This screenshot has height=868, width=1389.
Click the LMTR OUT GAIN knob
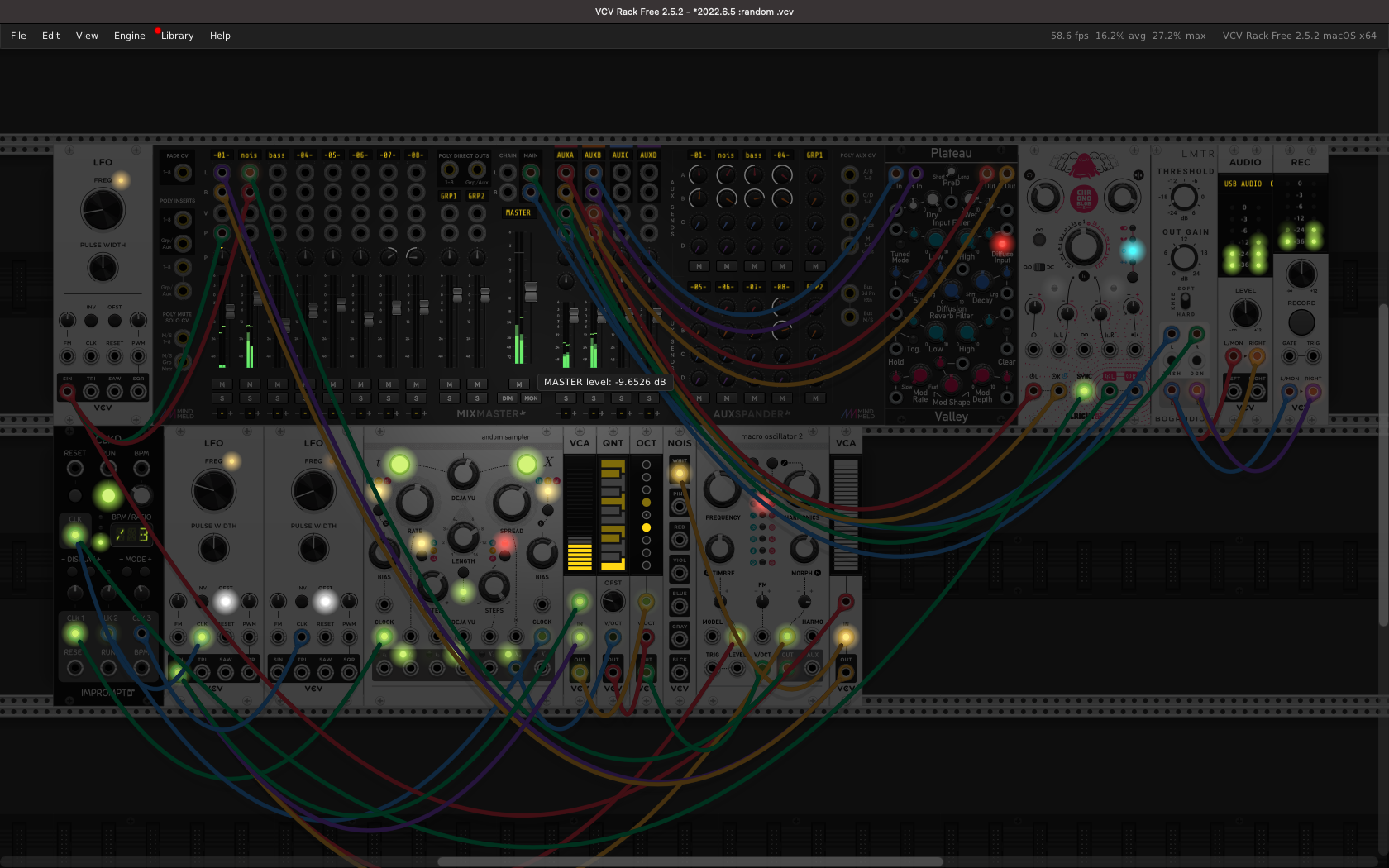click(x=1184, y=257)
